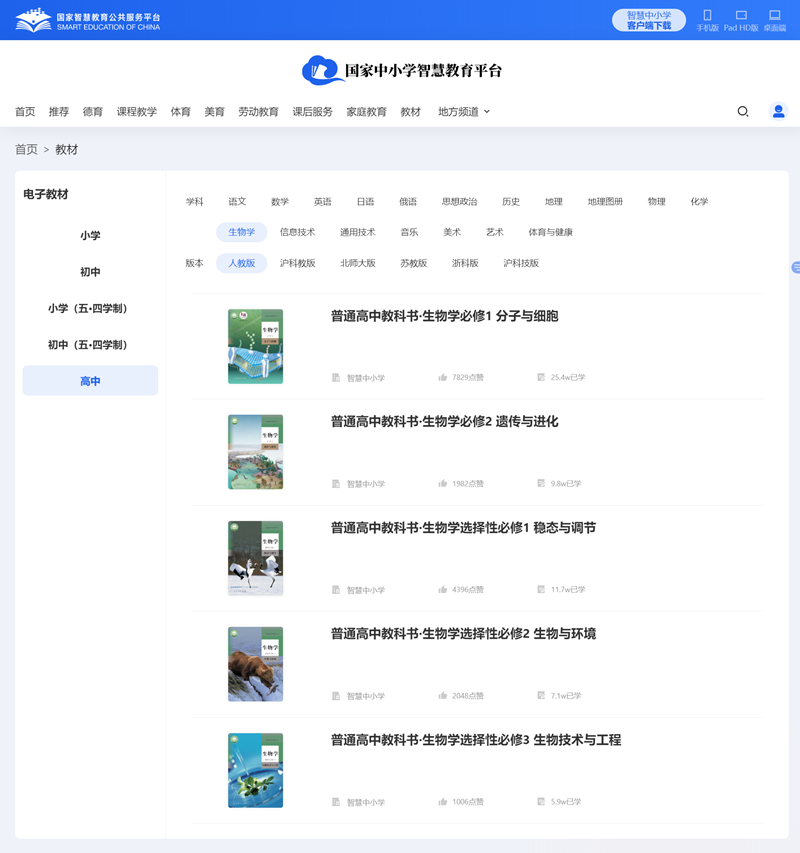
Task: Open the 手机版 mobile app download icon
Action: coord(708,18)
